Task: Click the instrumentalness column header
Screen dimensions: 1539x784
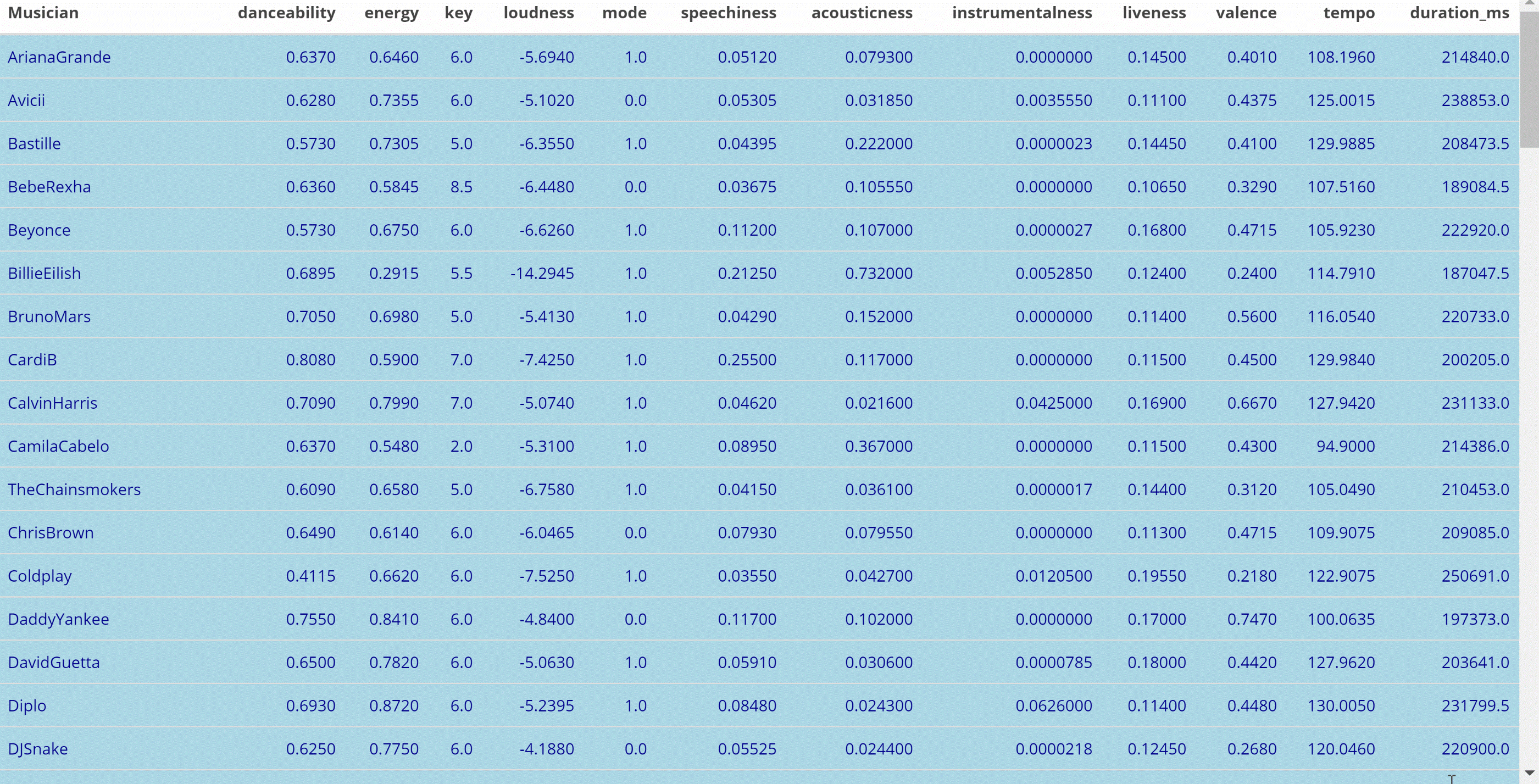Action: click(x=1021, y=13)
